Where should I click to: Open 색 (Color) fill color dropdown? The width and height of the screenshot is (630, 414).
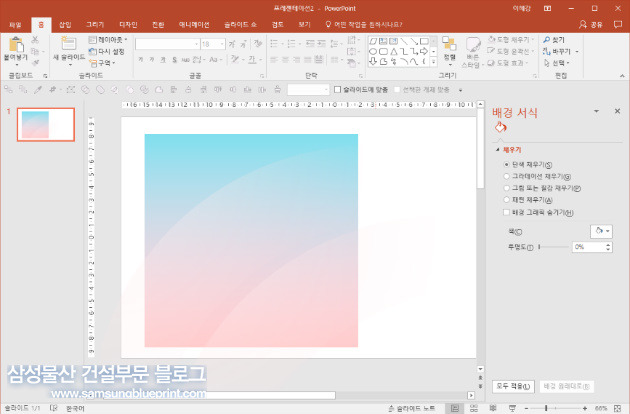pos(601,232)
